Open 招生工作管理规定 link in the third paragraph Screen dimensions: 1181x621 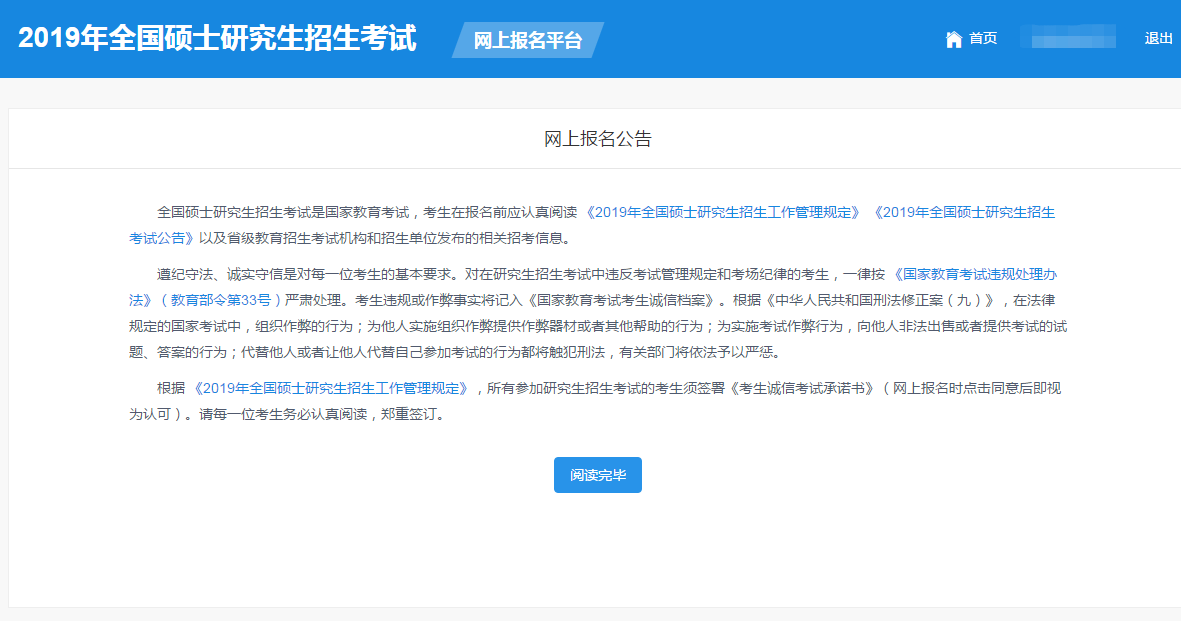click(x=330, y=388)
